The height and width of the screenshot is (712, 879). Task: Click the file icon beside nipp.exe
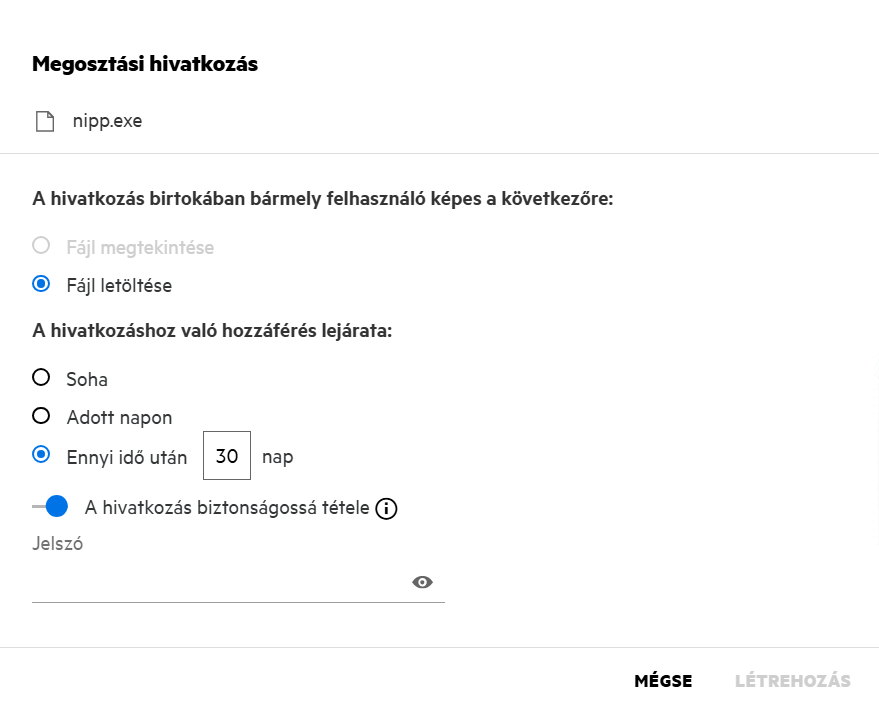[44, 122]
